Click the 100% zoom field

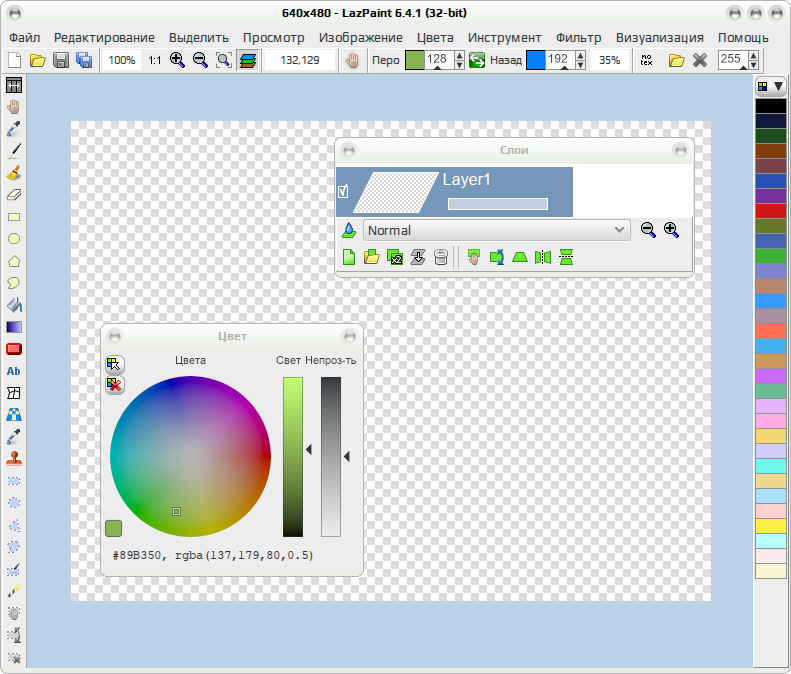[x=122, y=61]
